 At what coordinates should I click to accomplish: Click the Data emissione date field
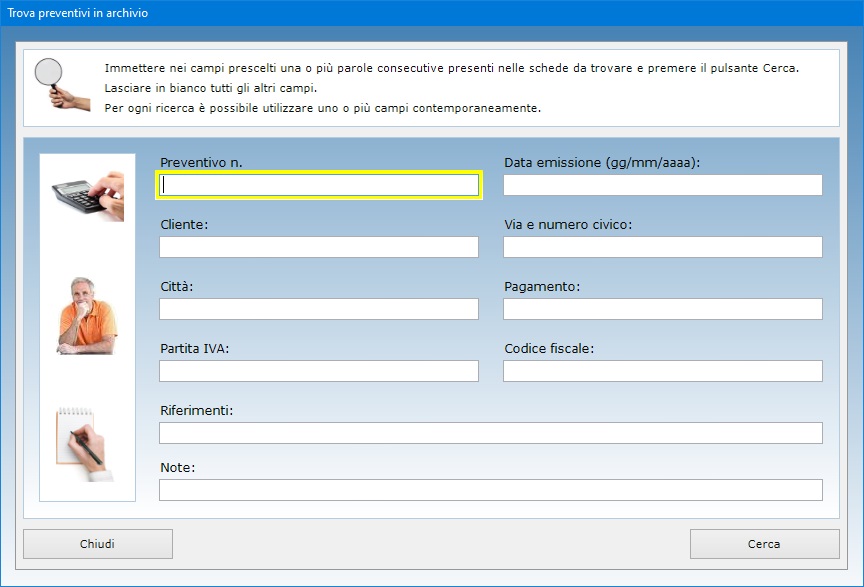662,185
